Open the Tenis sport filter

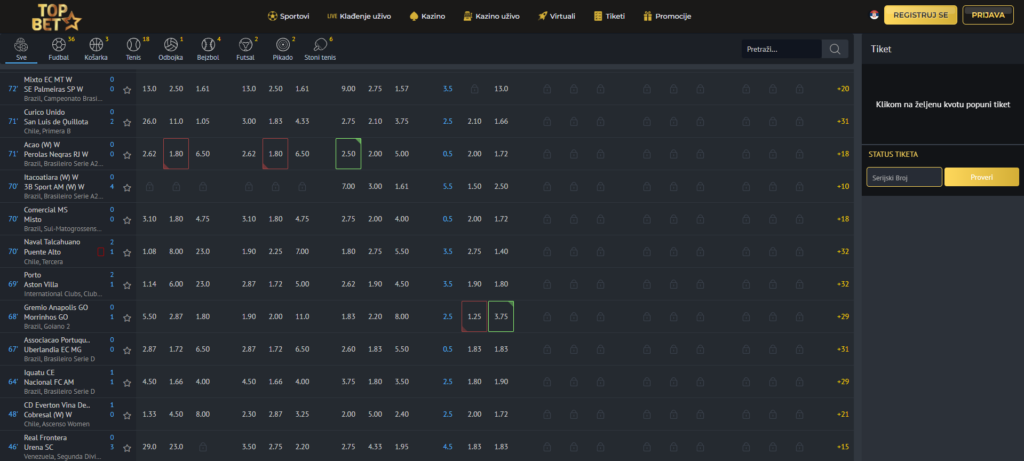tap(133, 49)
